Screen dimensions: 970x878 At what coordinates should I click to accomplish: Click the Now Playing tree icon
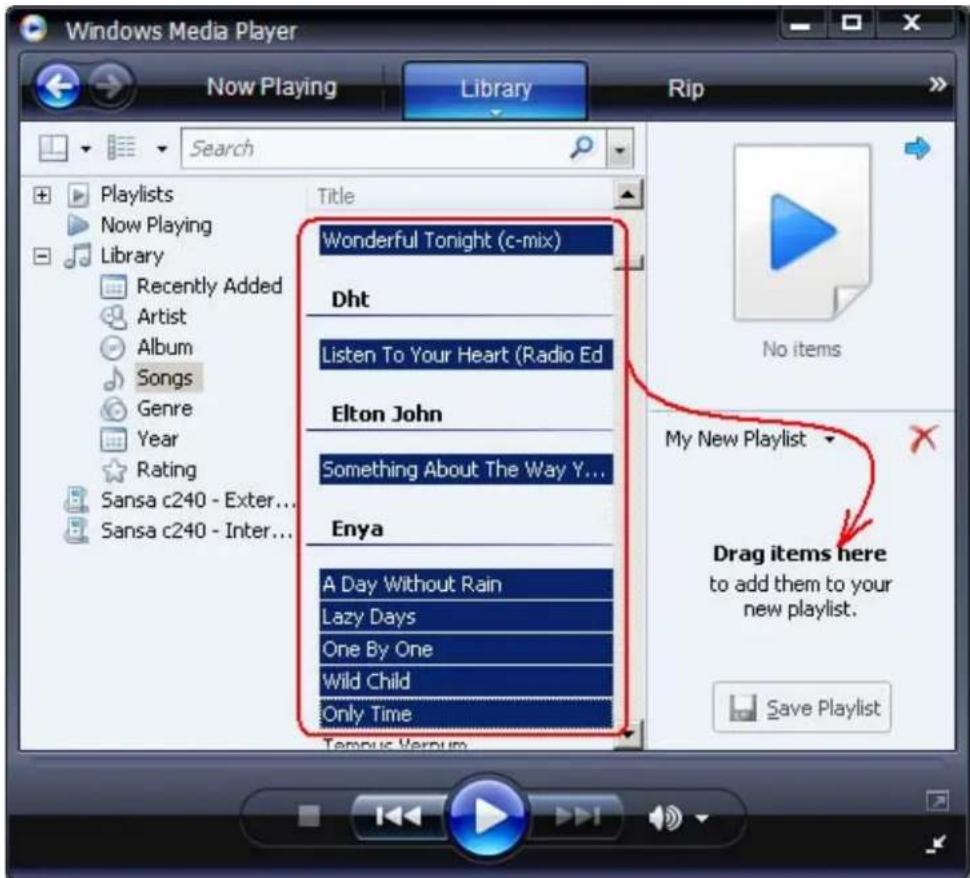point(77,225)
